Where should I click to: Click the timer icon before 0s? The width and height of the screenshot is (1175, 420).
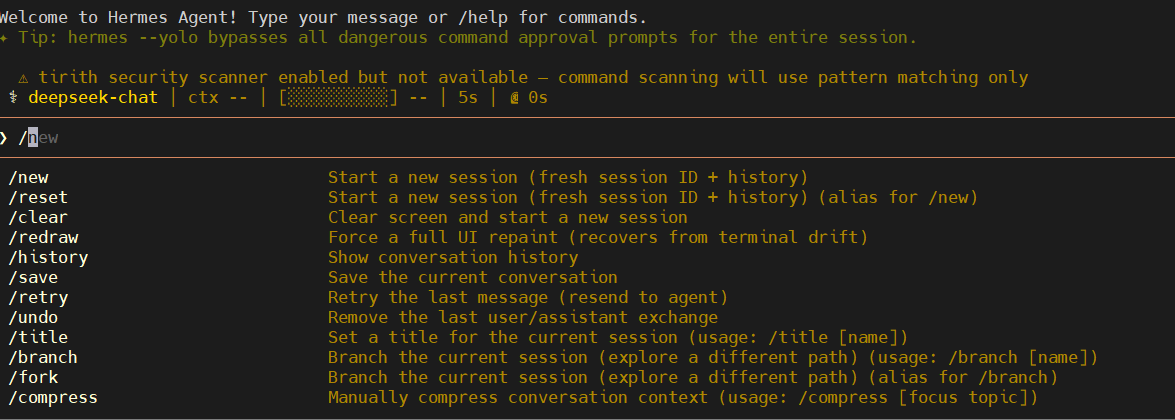pyautogui.click(x=513, y=98)
